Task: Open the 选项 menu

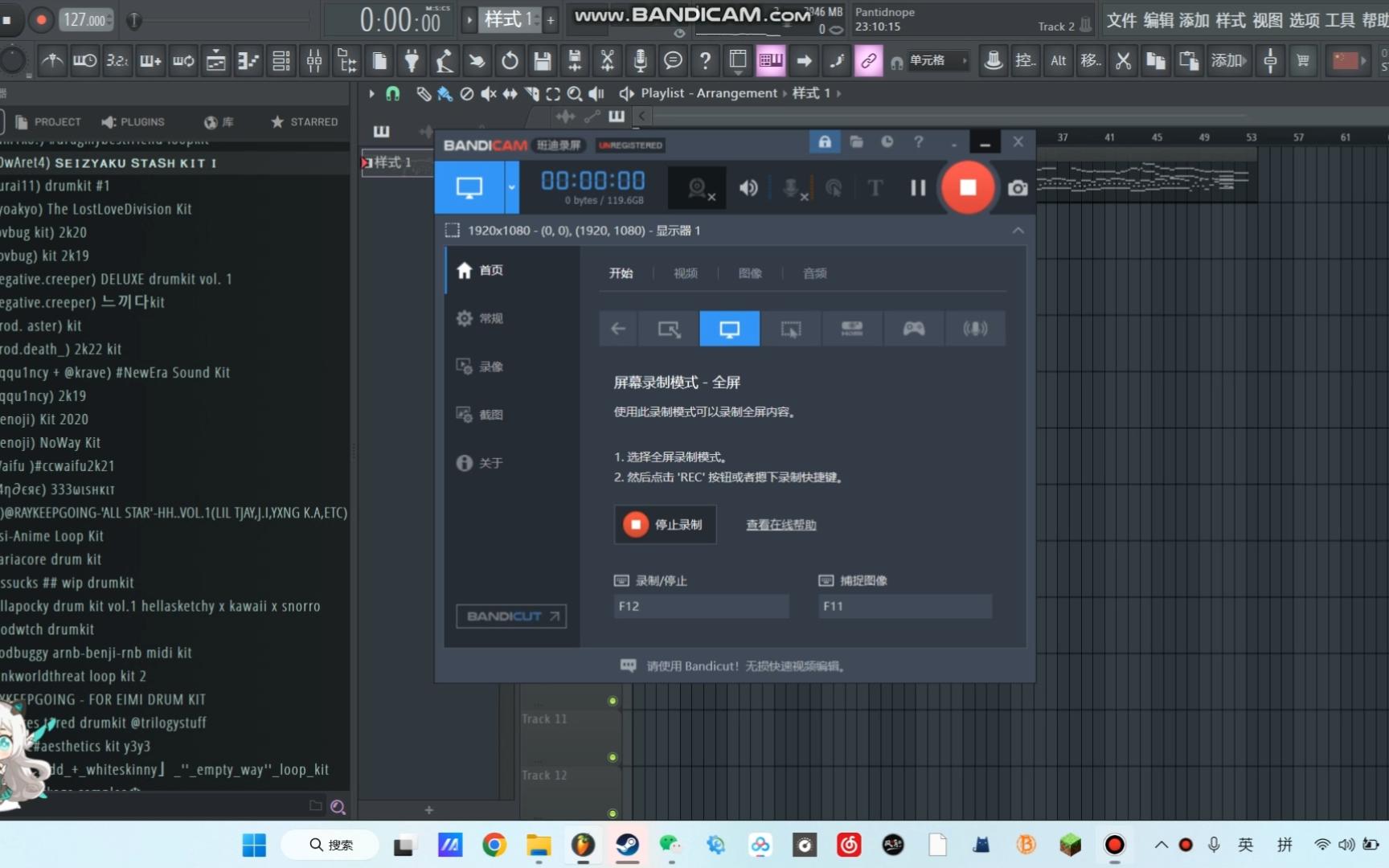Action: [x=1304, y=20]
